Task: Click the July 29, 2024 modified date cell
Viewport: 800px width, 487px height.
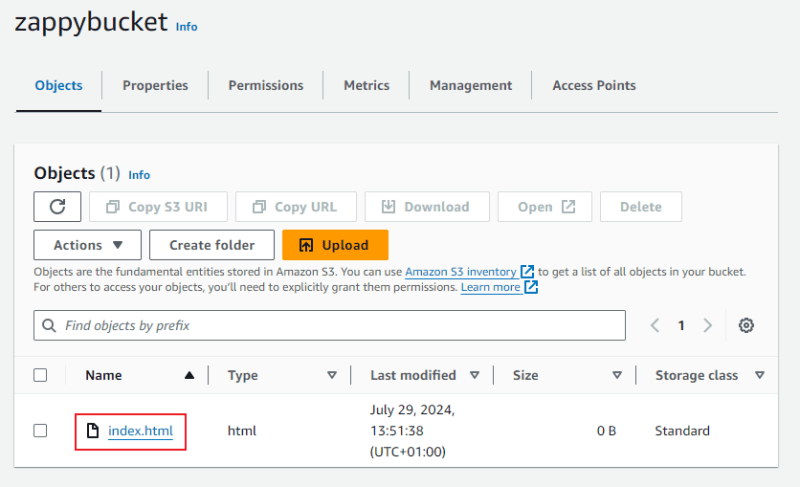Action: tap(412, 431)
